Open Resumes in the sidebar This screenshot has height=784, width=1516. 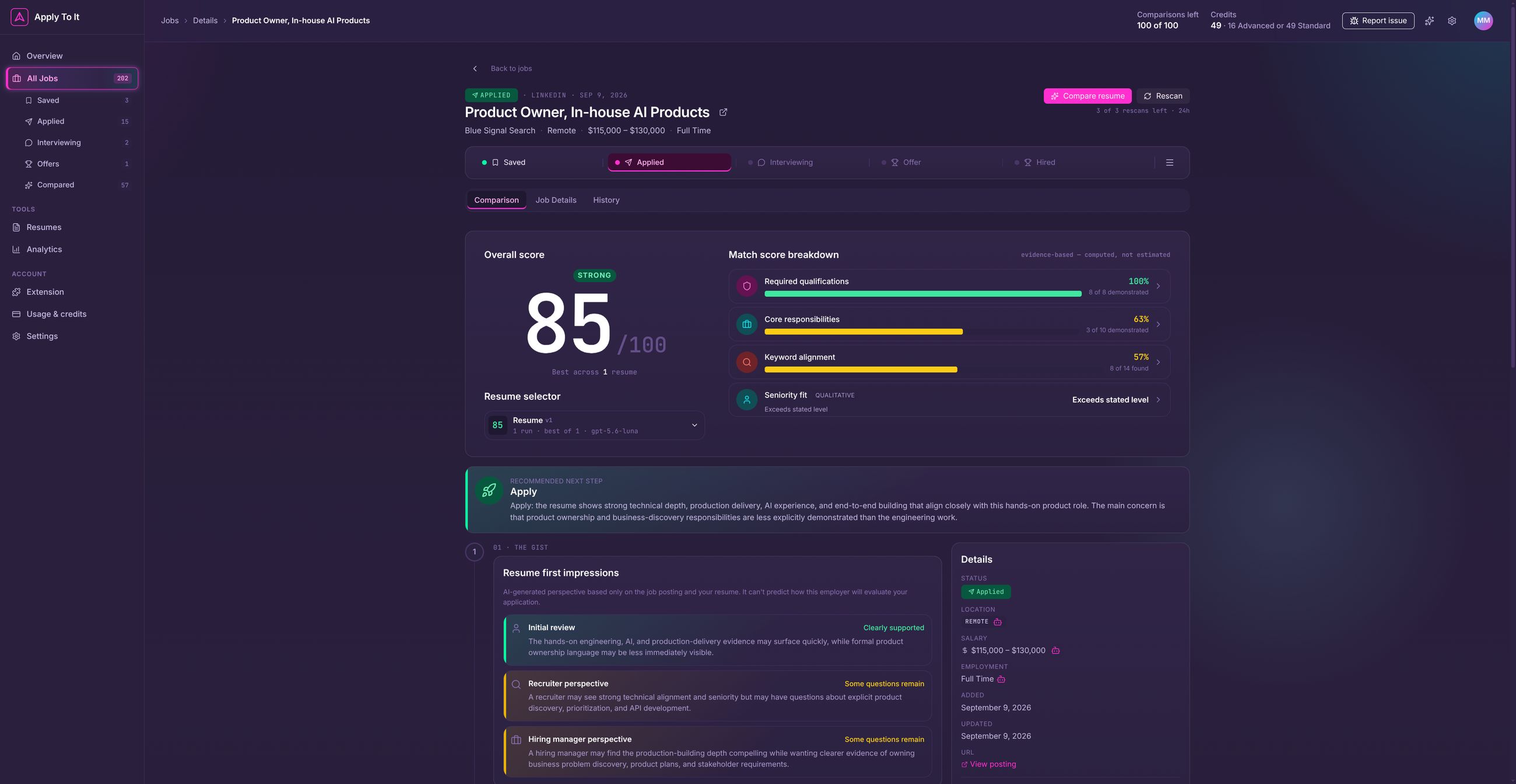(72, 227)
